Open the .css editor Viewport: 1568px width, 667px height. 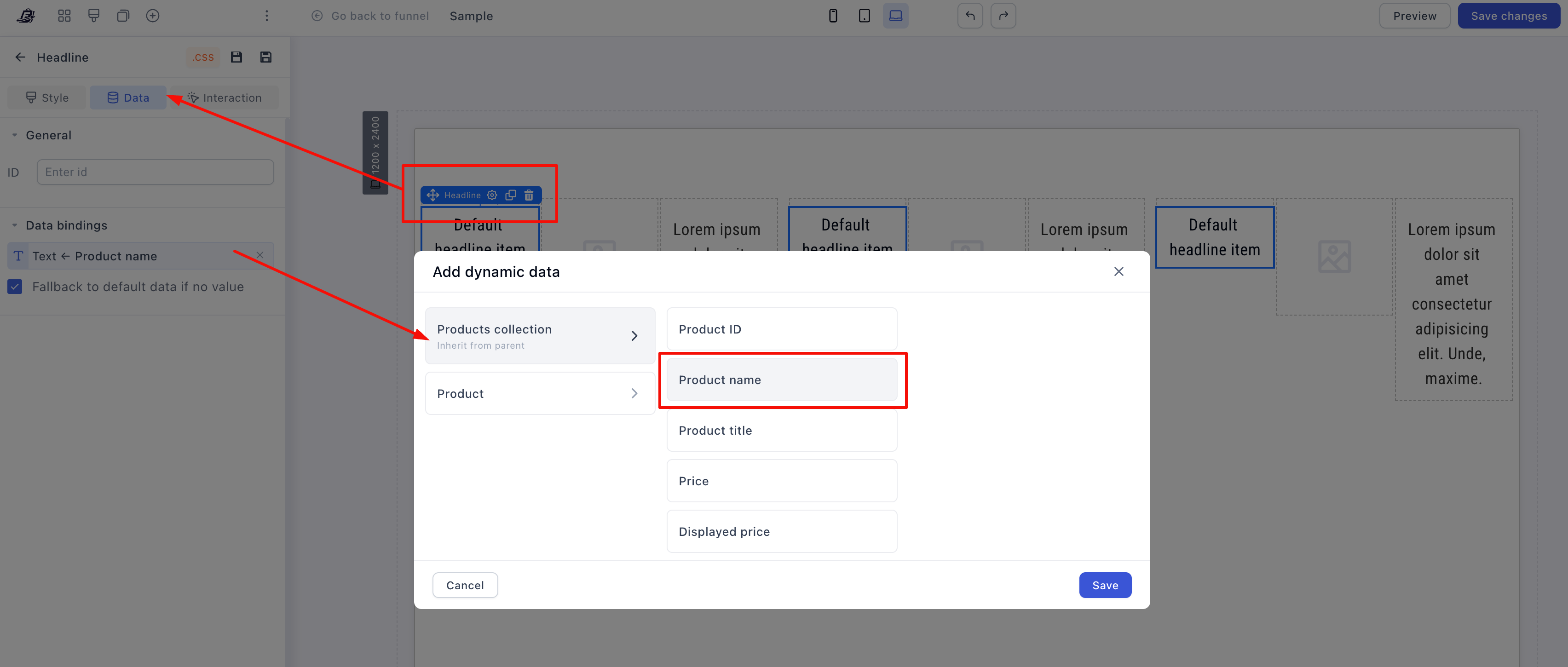point(203,57)
